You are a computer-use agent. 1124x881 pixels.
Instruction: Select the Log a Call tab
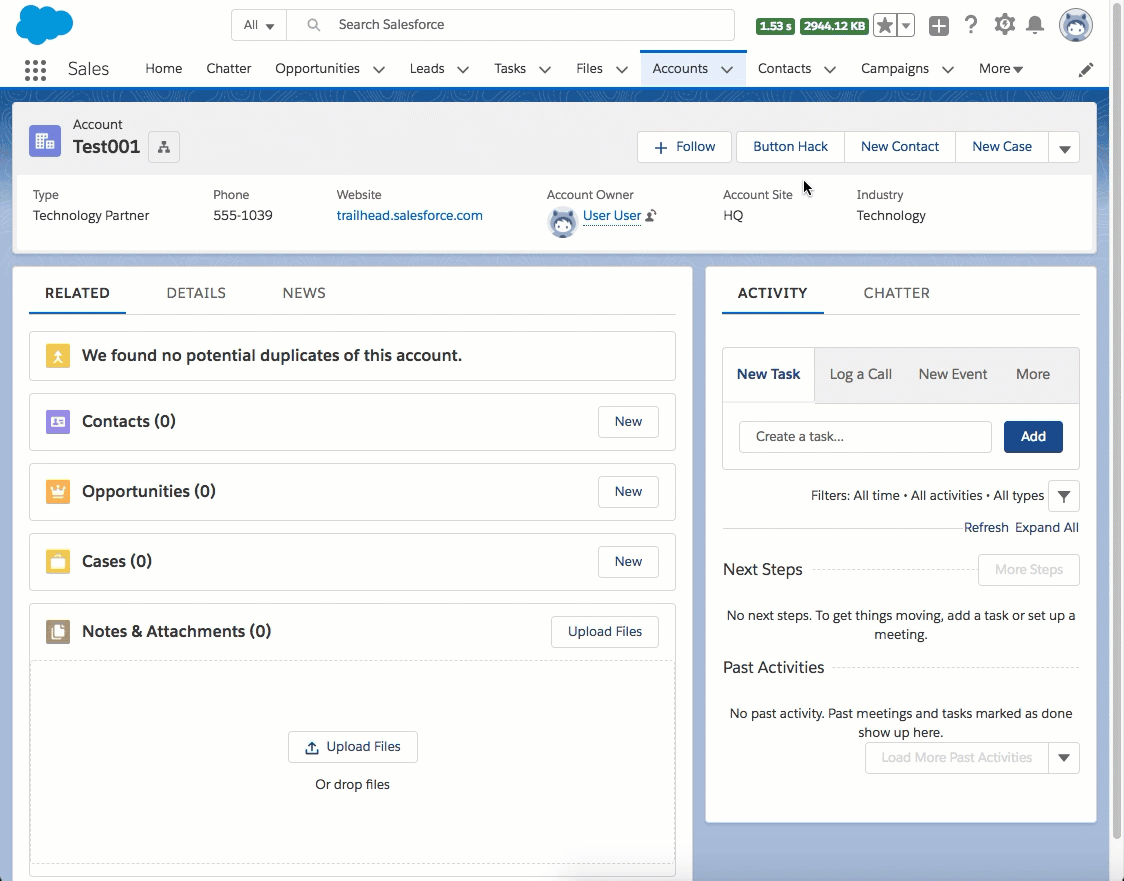coord(860,374)
